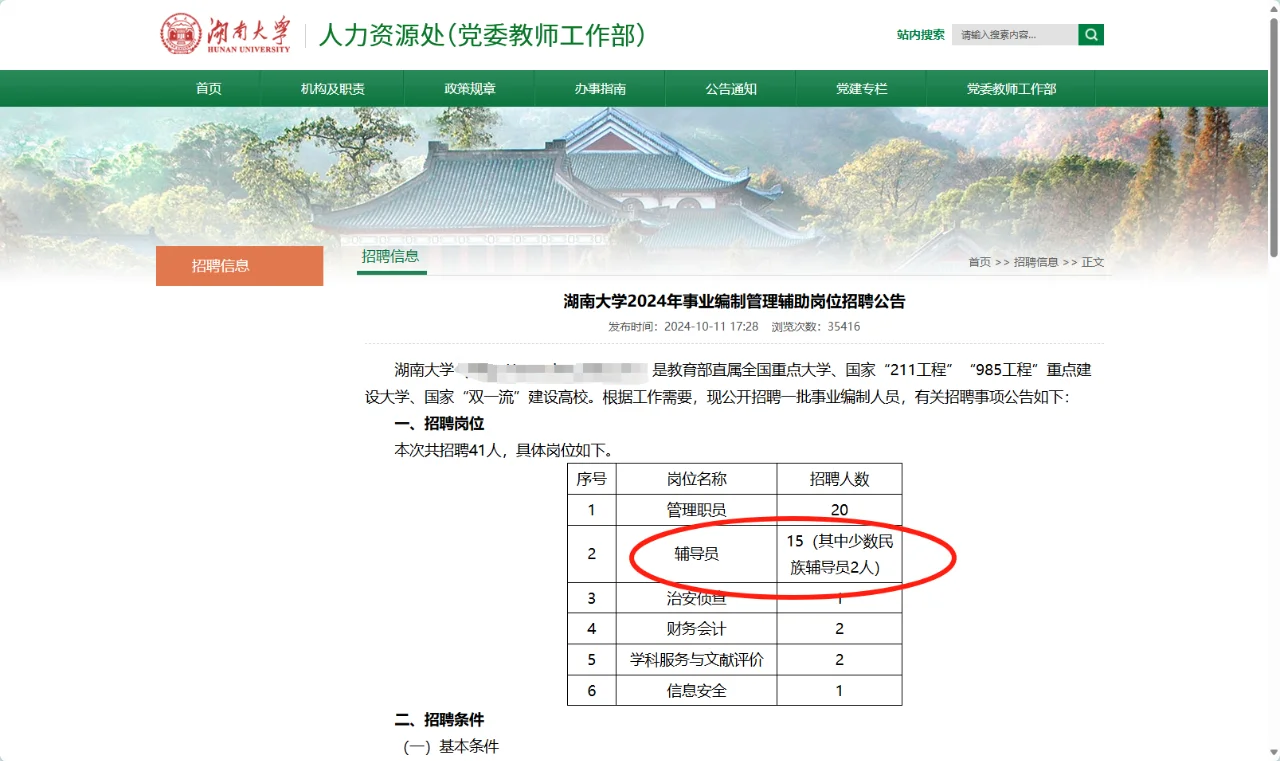The width and height of the screenshot is (1280, 761).
Task: Click the 首页 breadcrumb link
Action: (x=979, y=262)
